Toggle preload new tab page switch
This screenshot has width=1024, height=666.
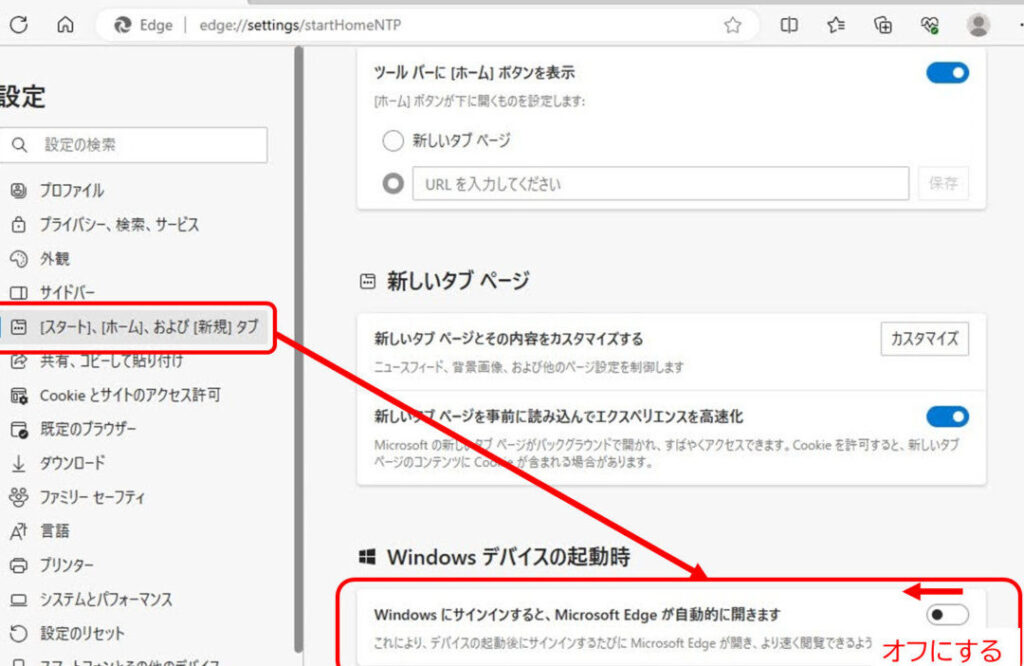click(x=947, y=416)
